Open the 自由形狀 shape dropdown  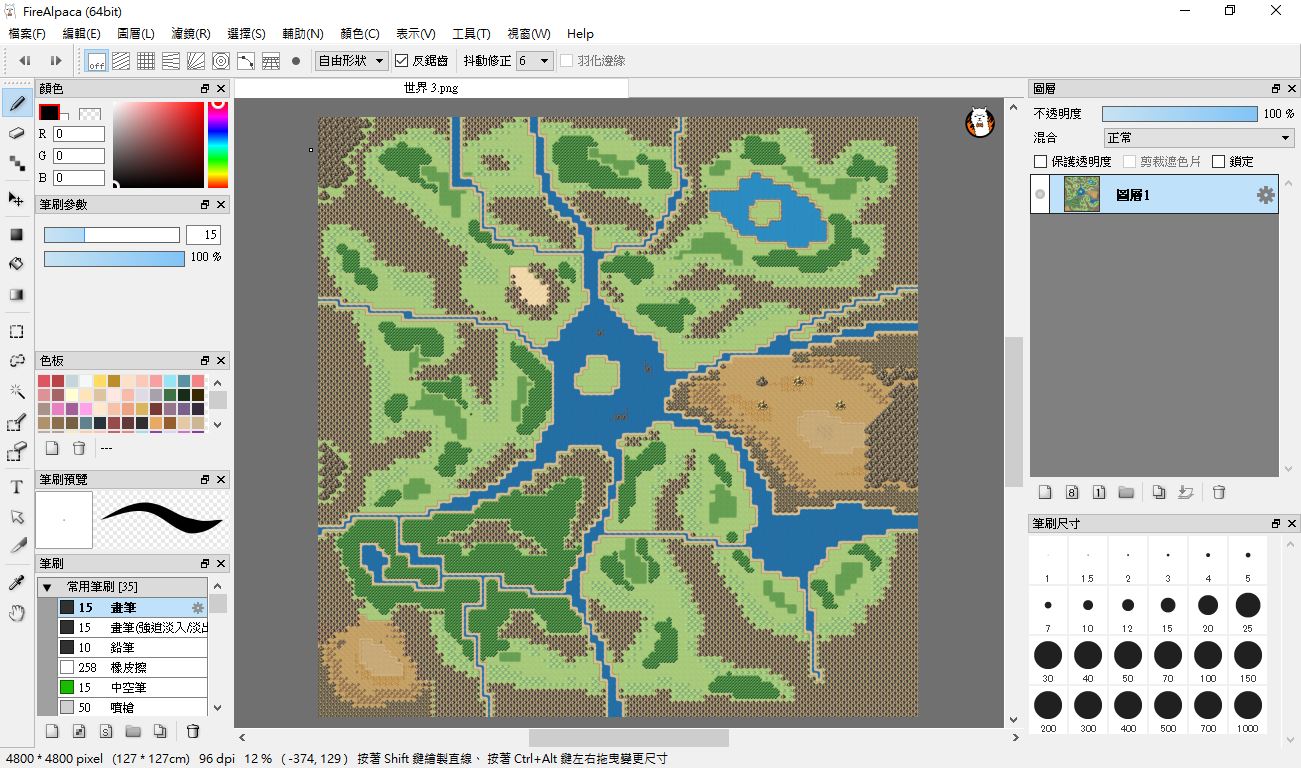pos(351,61)
